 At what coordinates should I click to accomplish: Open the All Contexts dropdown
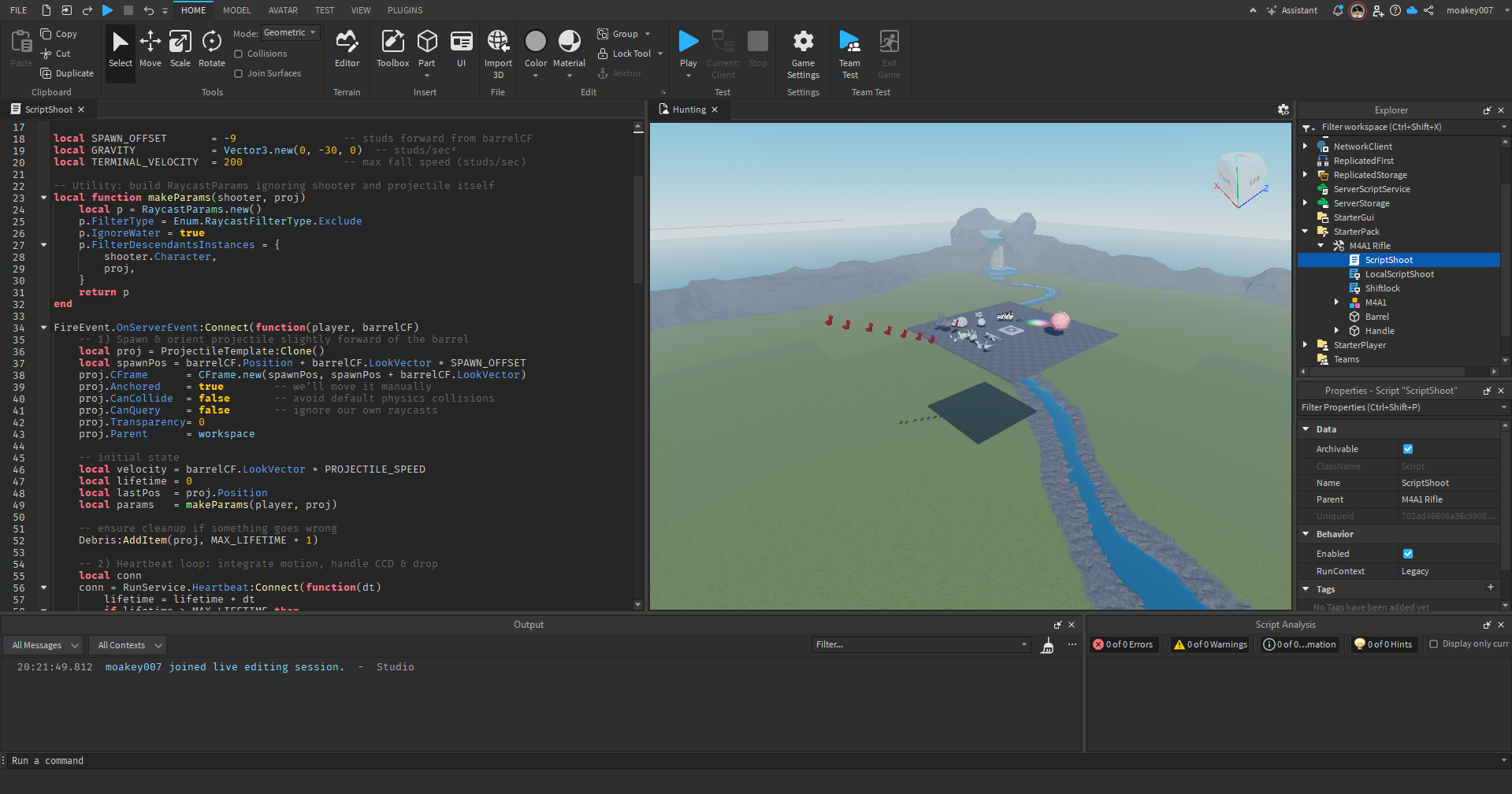(127, 645)
